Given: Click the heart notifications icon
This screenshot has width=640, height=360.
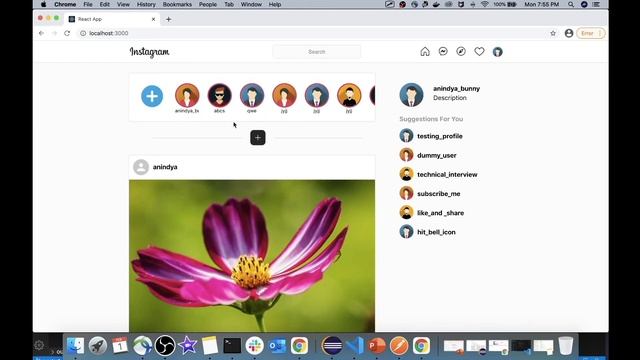Looking at the screenshot, I should [479, 51].
